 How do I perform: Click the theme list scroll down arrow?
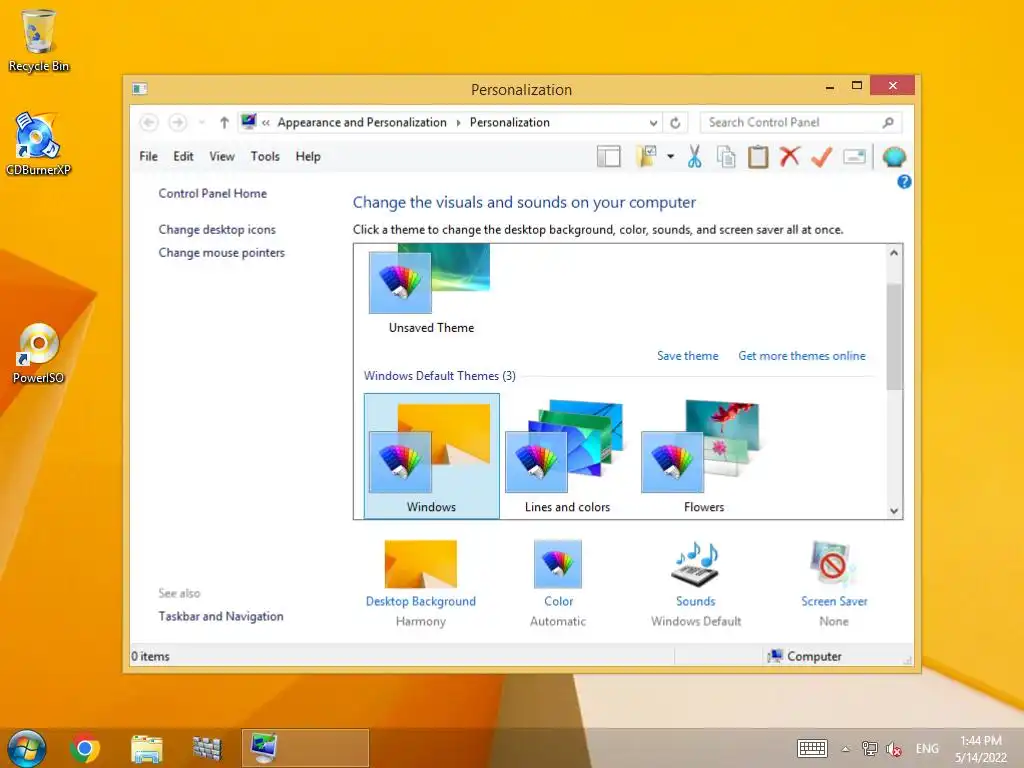(x=894, y=511)
